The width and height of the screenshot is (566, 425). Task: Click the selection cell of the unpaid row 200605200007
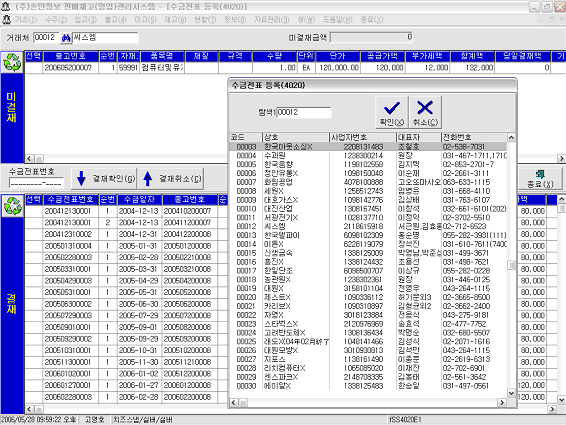[34, 68]
